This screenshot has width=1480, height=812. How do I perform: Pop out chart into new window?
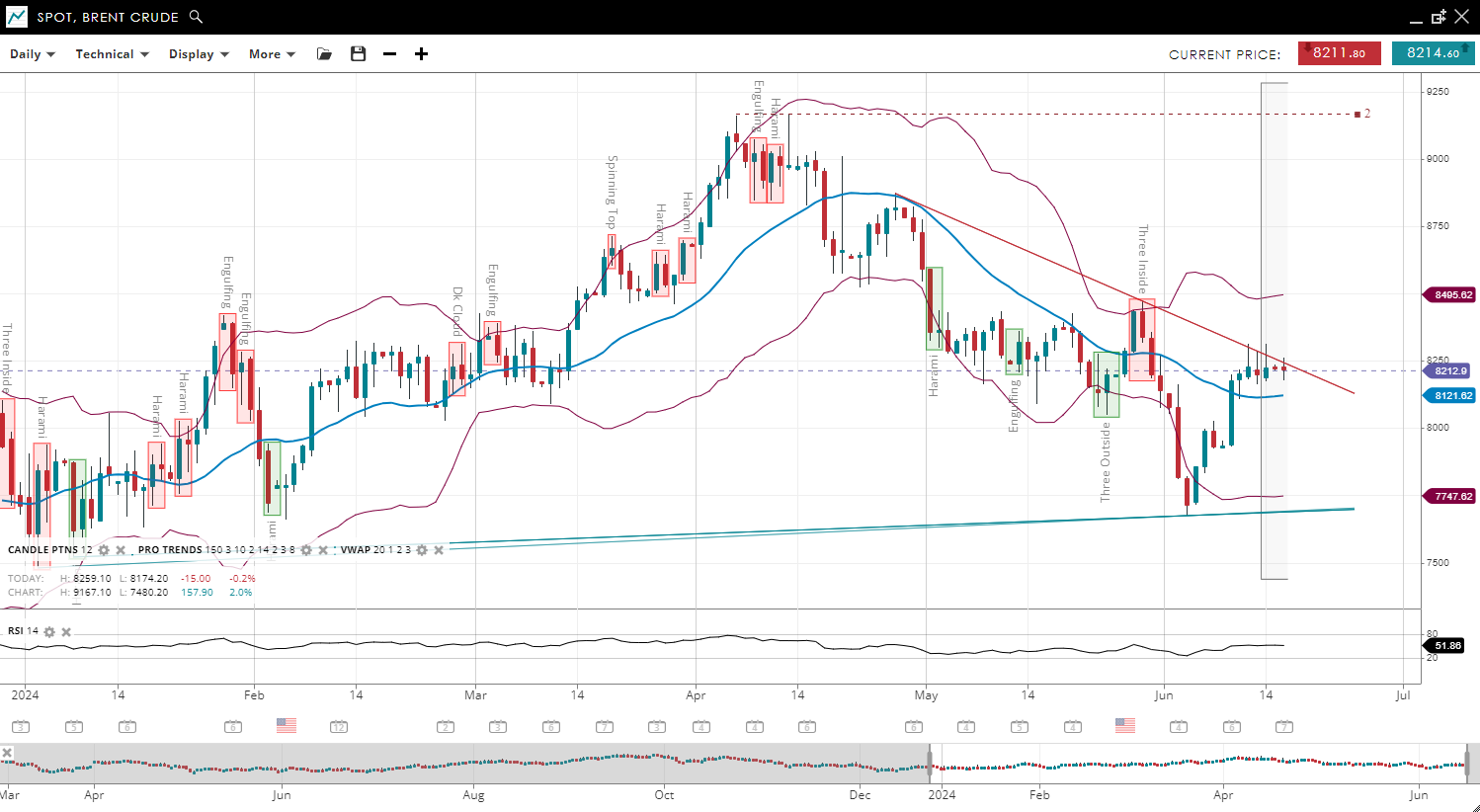pos(1439,17)
